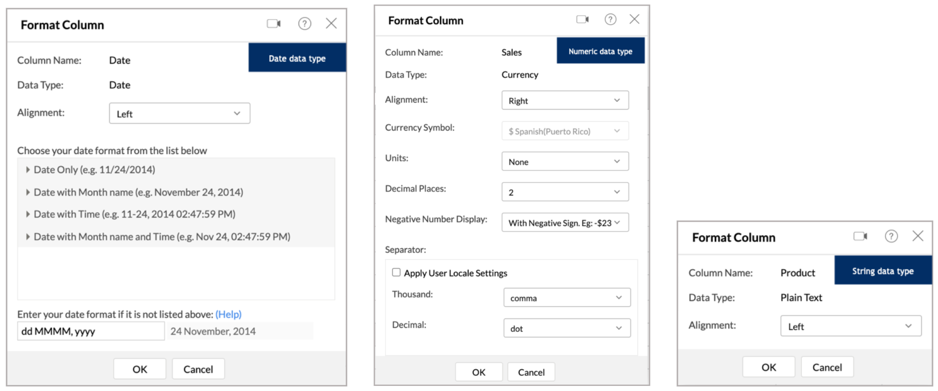The width and height of the screenshot is (938, 391).
Task: Close the Product Format Column dialog
Action: point(918,236)
